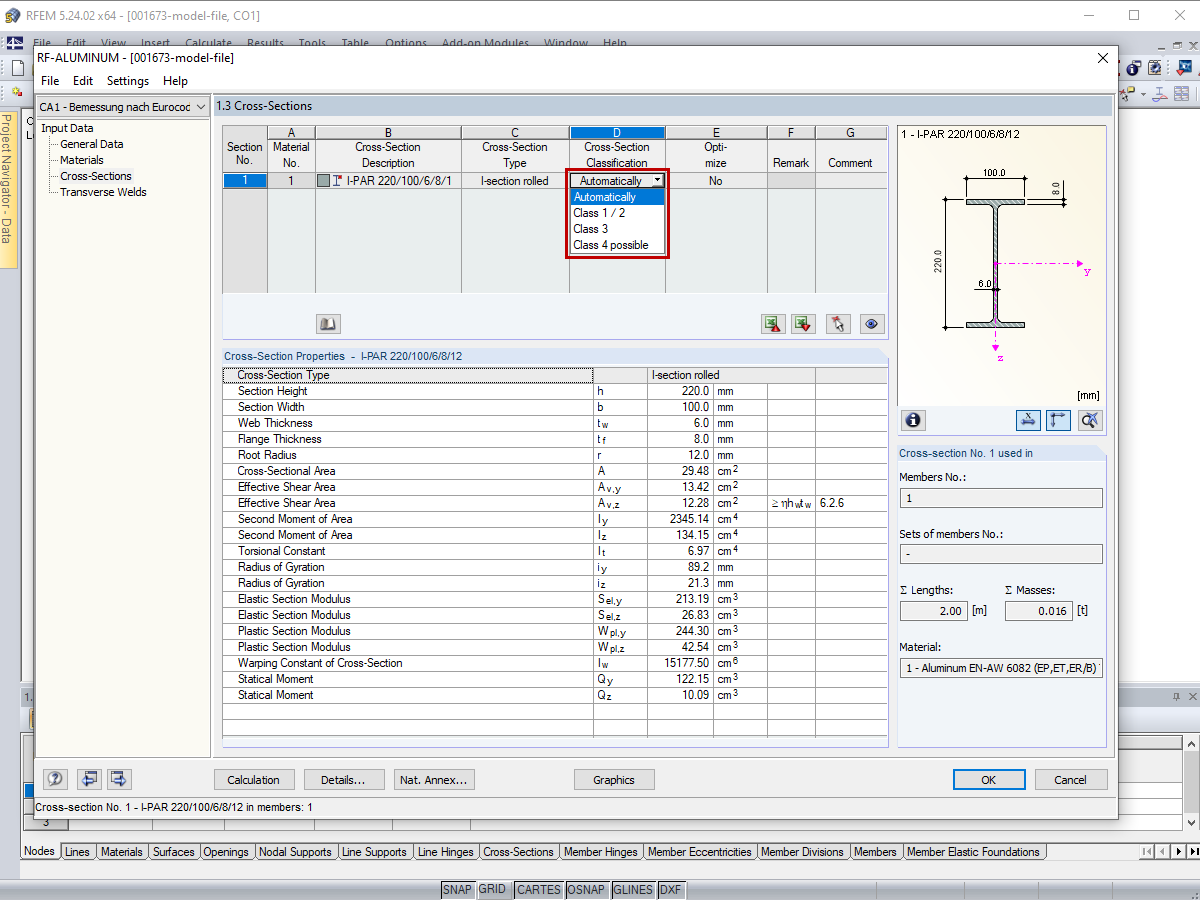This screenshot has height=900, width=1200.
Task: Click the Graphics button
Action: [x=614, y=780]
